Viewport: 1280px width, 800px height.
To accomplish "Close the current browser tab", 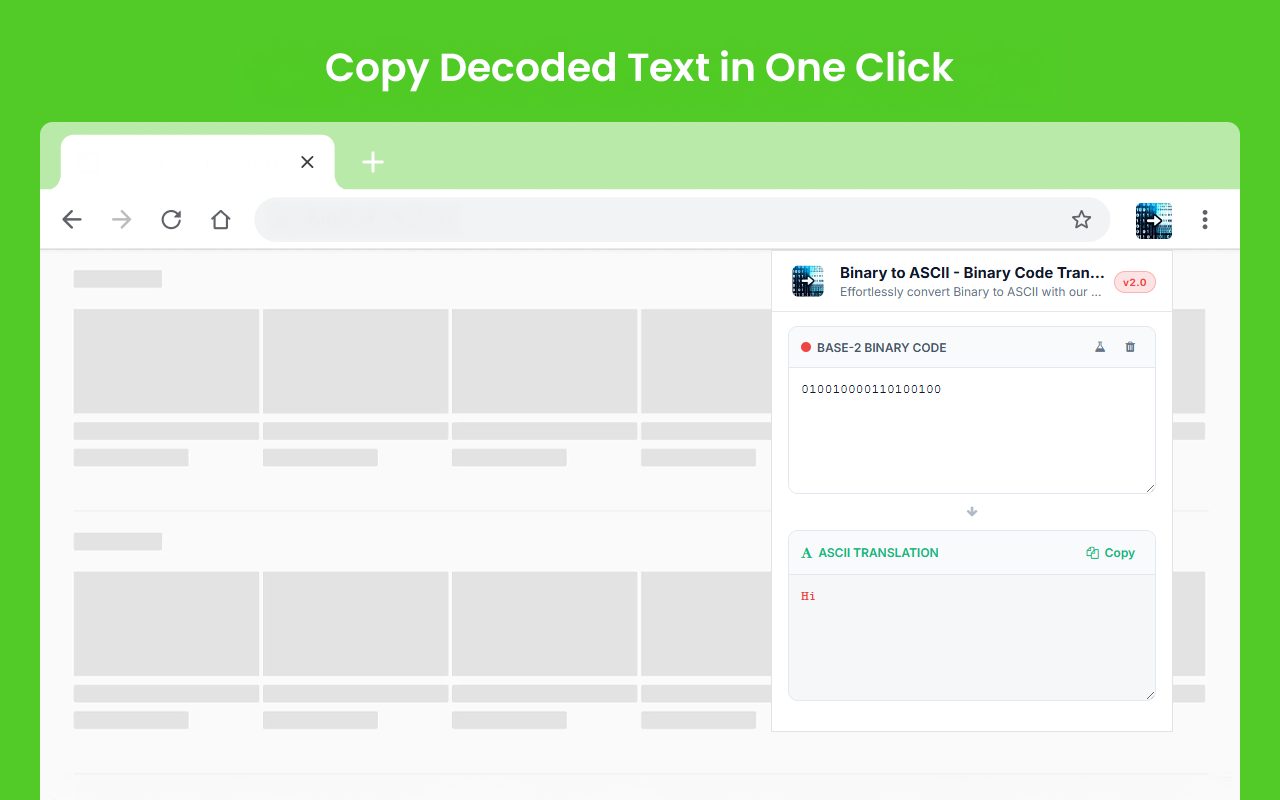I will [307, 162].
